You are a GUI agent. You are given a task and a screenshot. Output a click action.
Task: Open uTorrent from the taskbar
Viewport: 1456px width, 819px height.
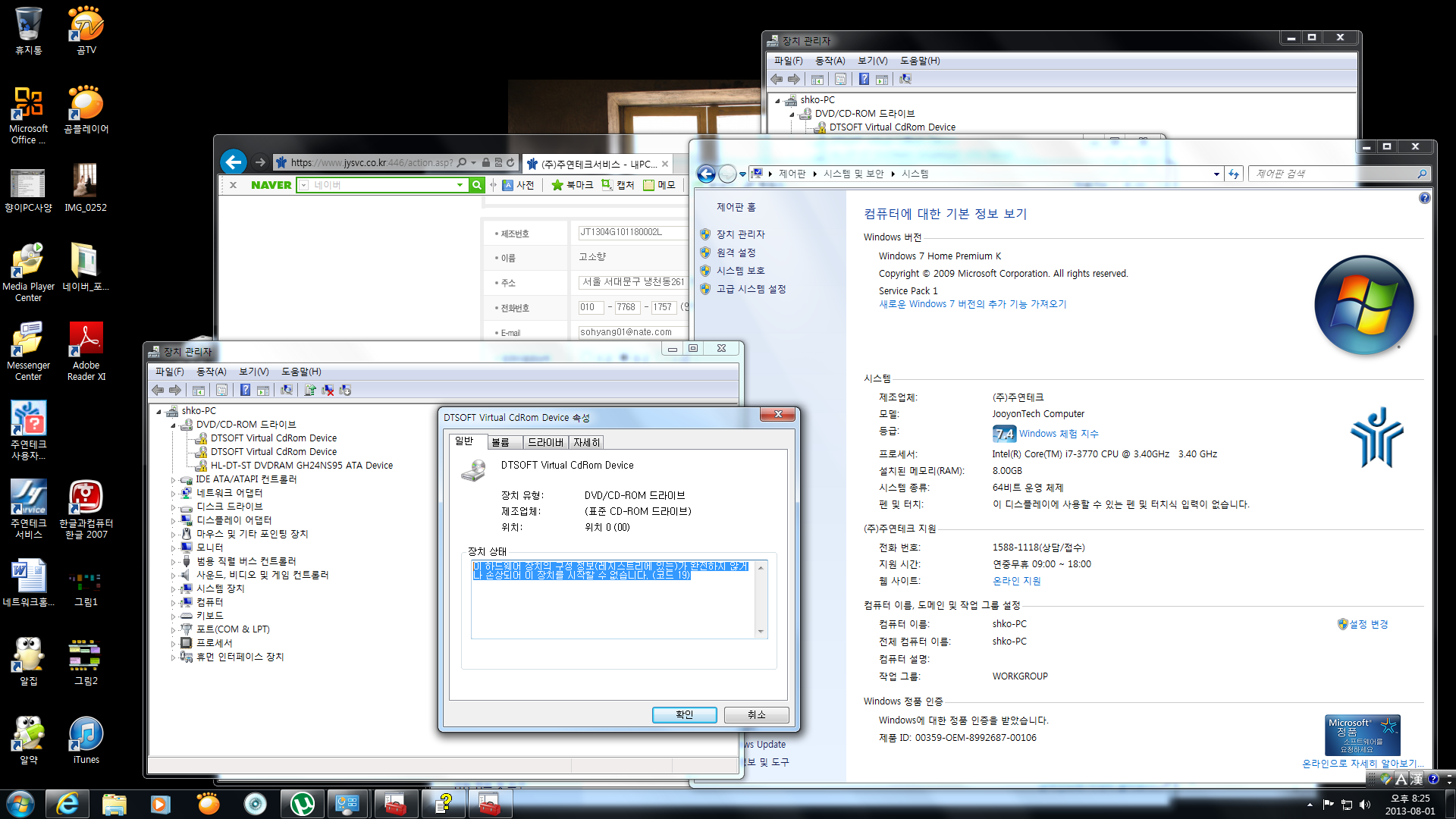tap(303, 804)
